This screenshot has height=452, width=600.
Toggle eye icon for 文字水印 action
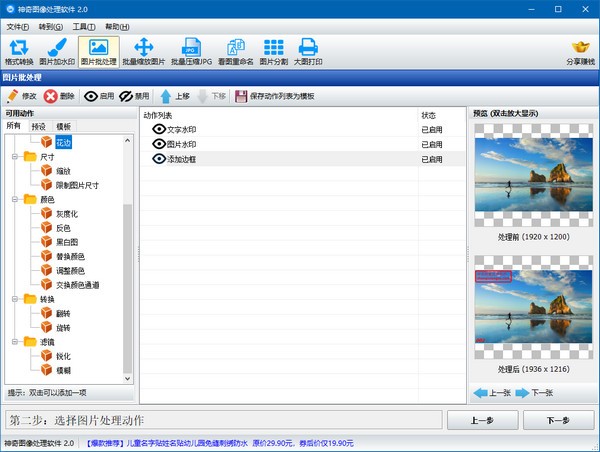click(158, 129)
